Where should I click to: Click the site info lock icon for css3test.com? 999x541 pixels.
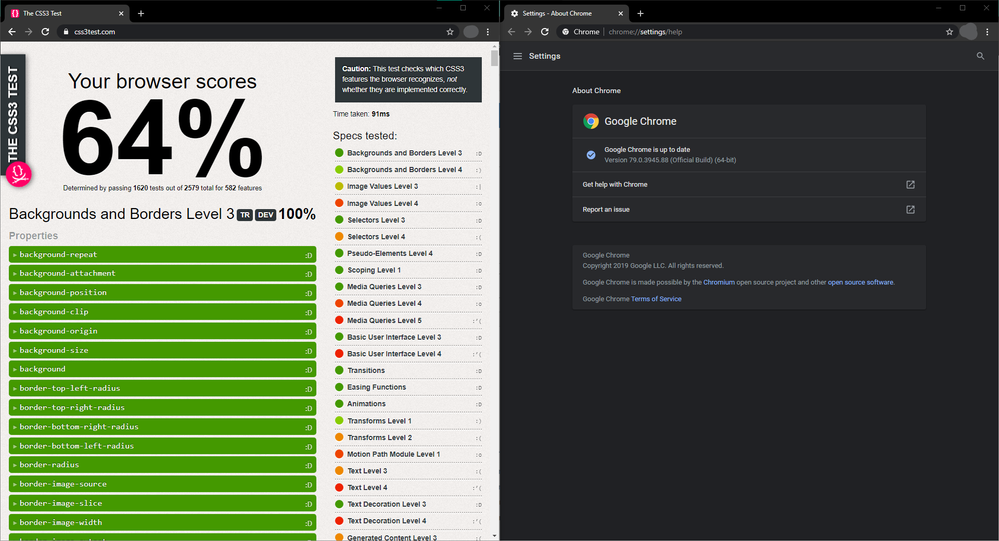coord(66,31)
